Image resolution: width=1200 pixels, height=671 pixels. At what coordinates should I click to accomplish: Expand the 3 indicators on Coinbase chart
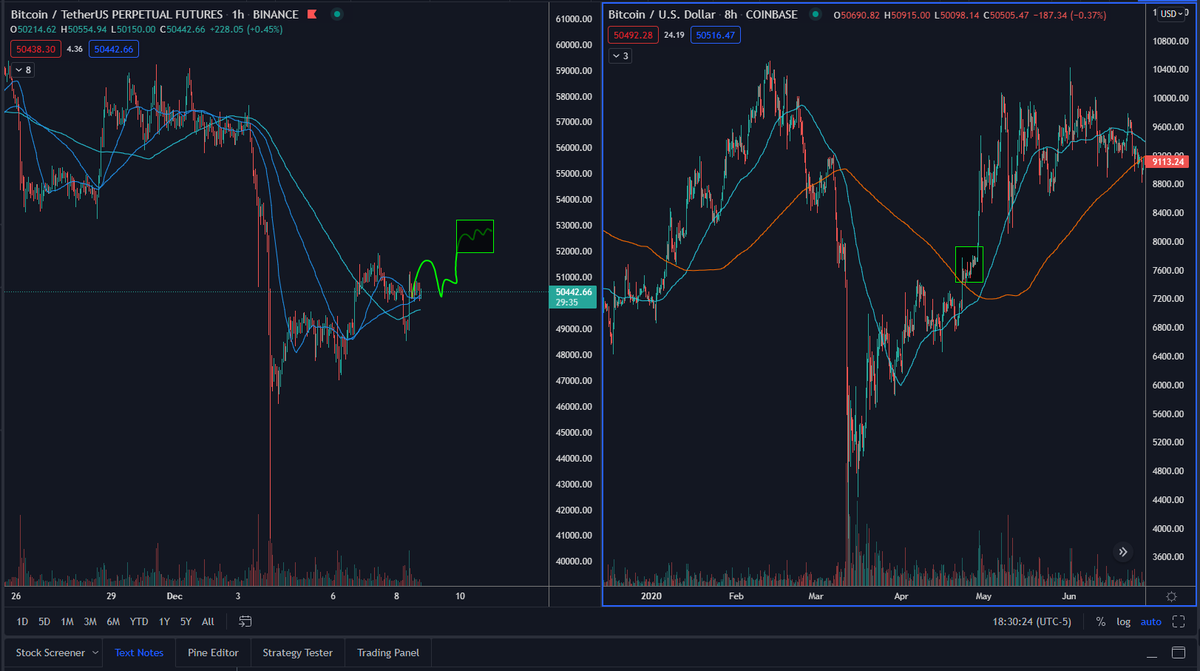point(620,56)
